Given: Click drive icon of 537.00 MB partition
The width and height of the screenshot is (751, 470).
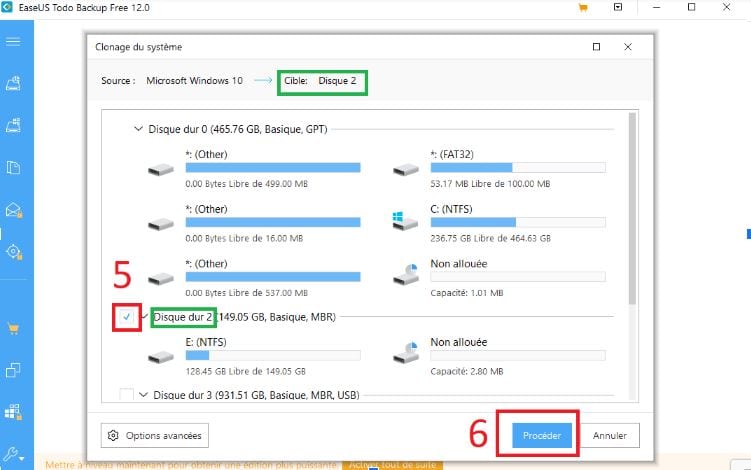Looking at the screenshot, I should [x=161, y=278].
